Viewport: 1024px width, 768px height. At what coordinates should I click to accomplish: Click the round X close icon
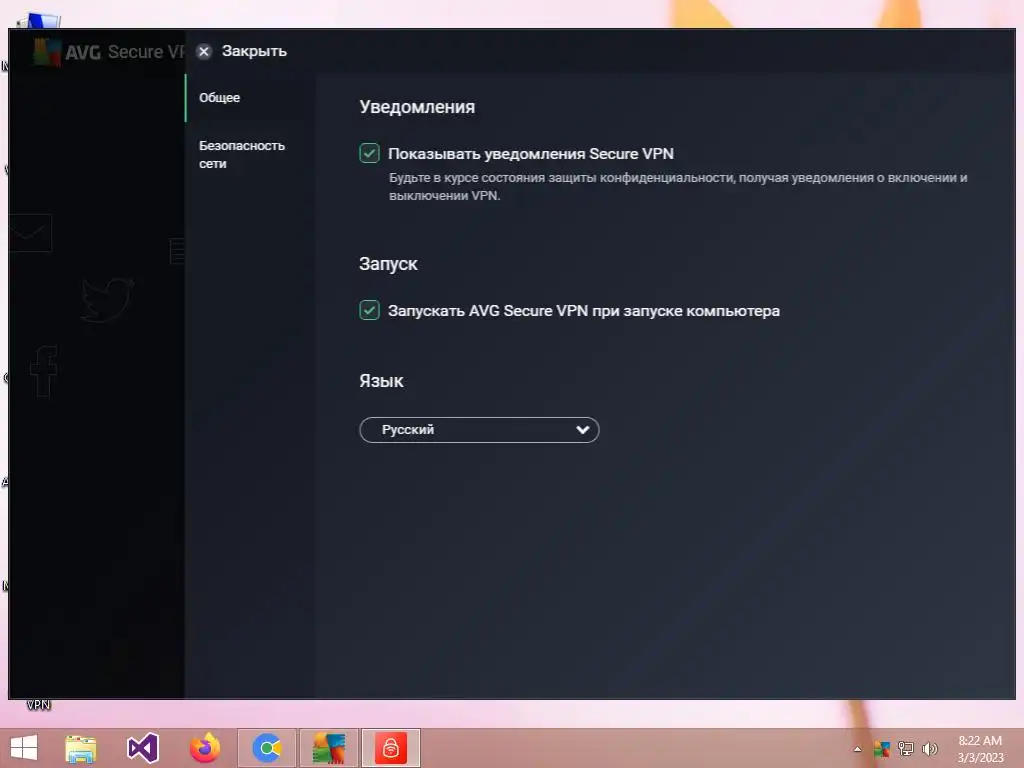click(x=204, y=52)
